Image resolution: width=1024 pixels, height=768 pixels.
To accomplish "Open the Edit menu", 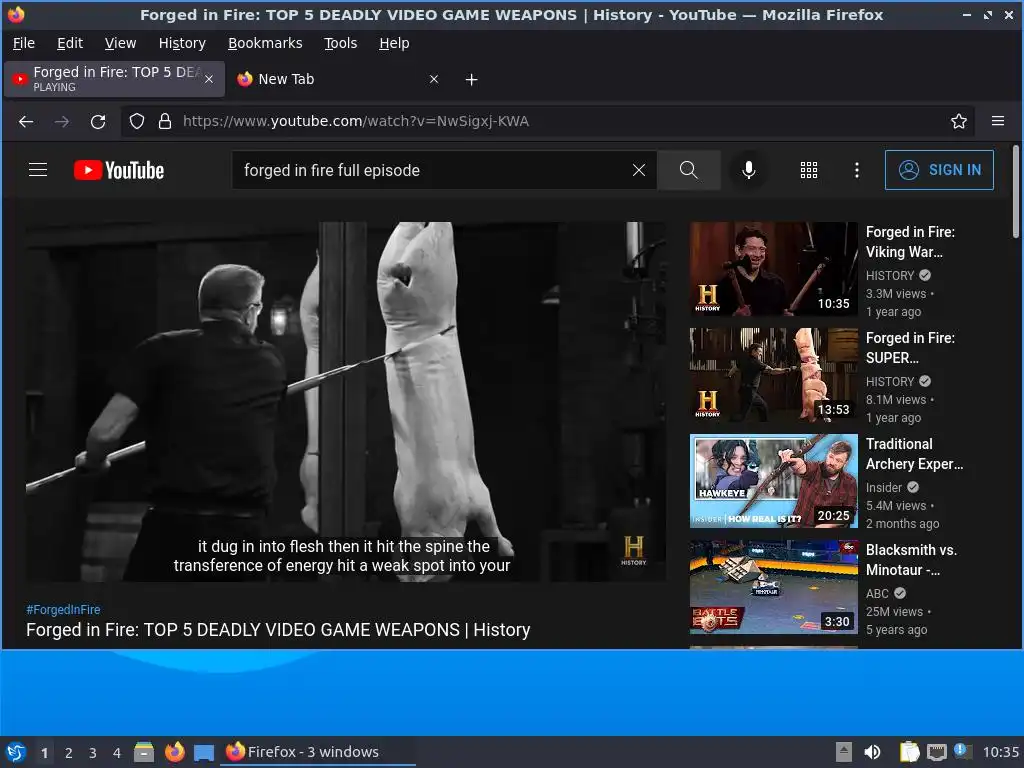I will 70,43.
